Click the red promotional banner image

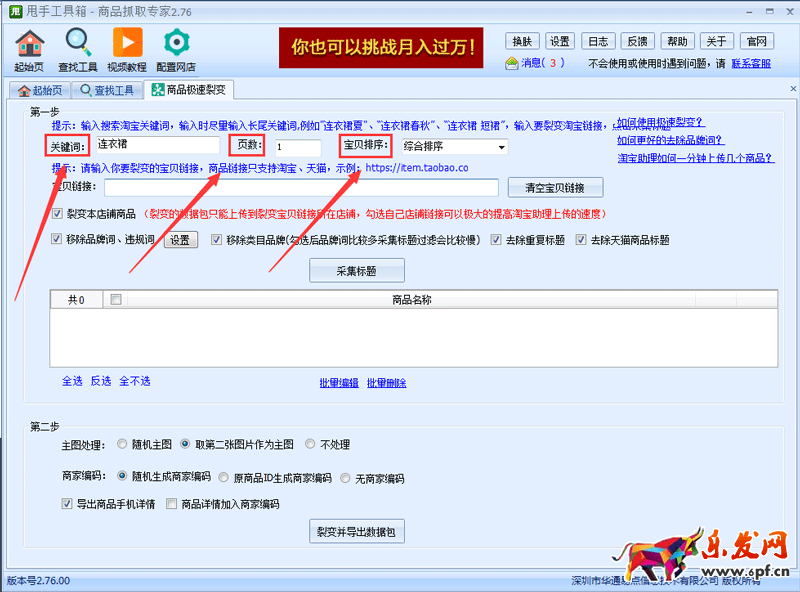(x=381, y=46)
